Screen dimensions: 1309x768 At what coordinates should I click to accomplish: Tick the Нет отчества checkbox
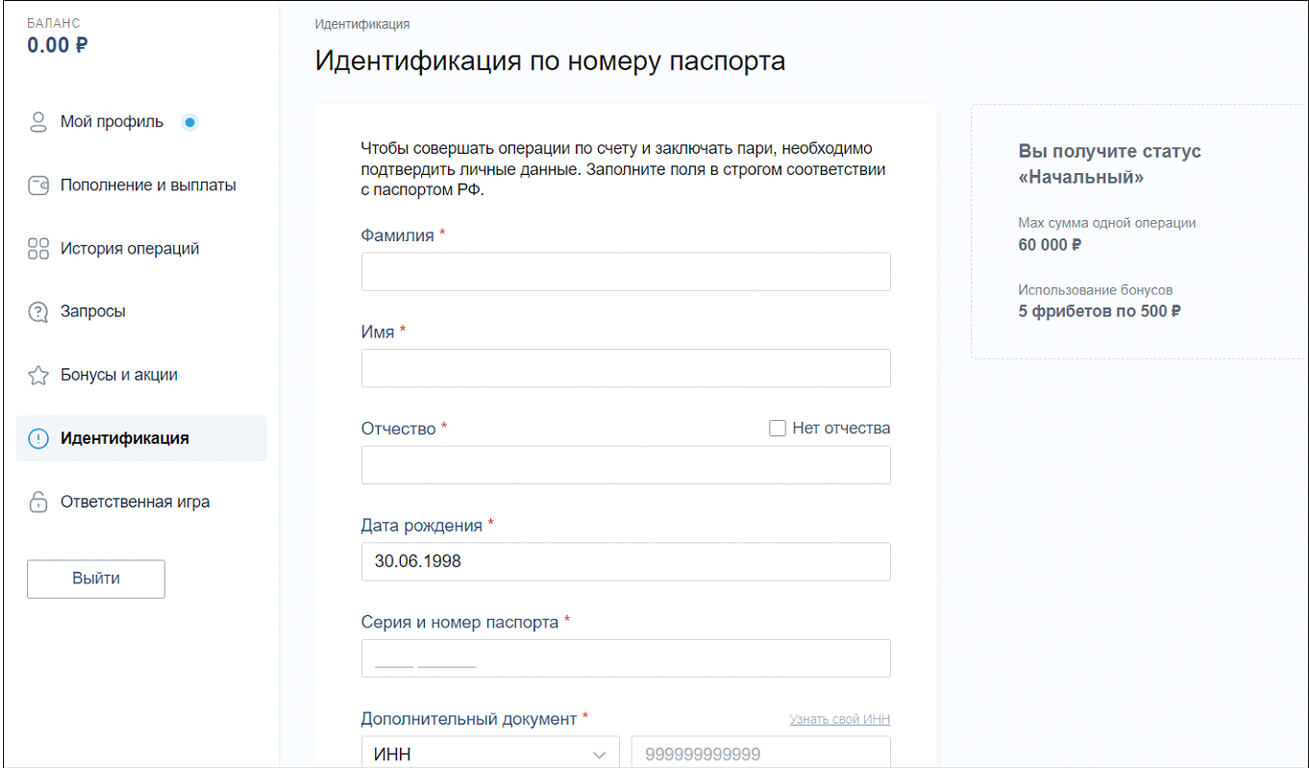777,428
